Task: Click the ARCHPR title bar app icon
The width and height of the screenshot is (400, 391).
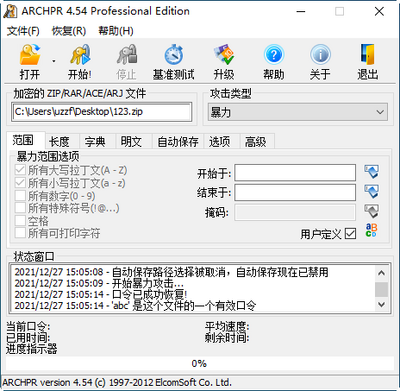Action: point(10,11)
